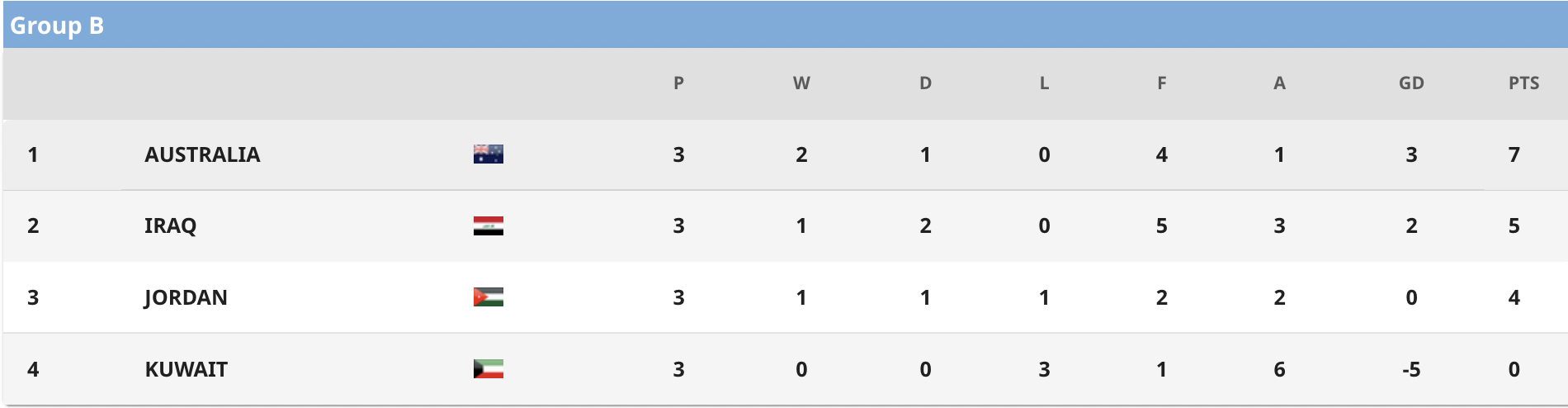Click the A column header
Viewport: 1568px width, 408px height.
point(1279,83)
